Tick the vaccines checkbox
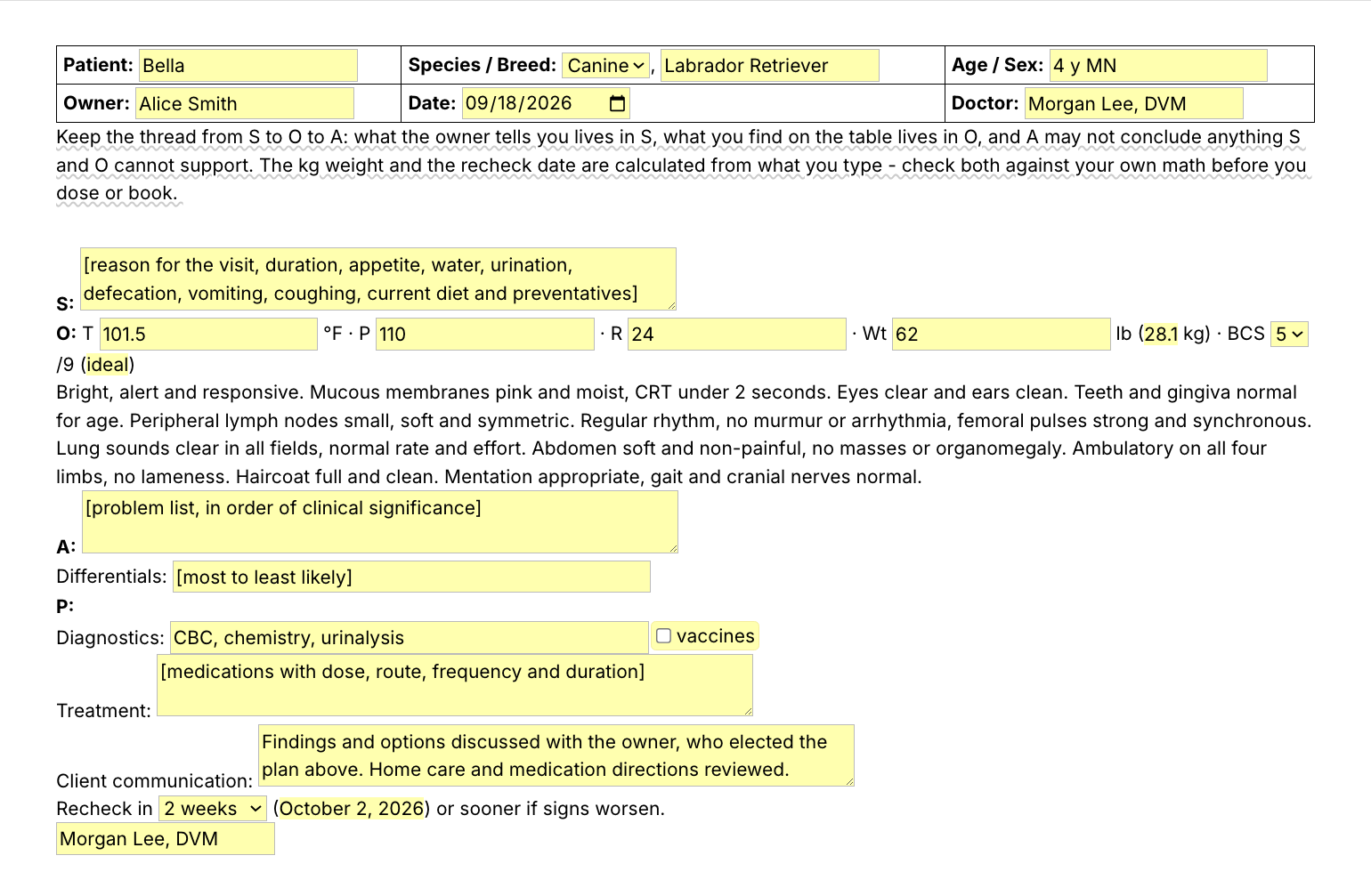This screenshot has width=1371, height=896. (663, 635)
